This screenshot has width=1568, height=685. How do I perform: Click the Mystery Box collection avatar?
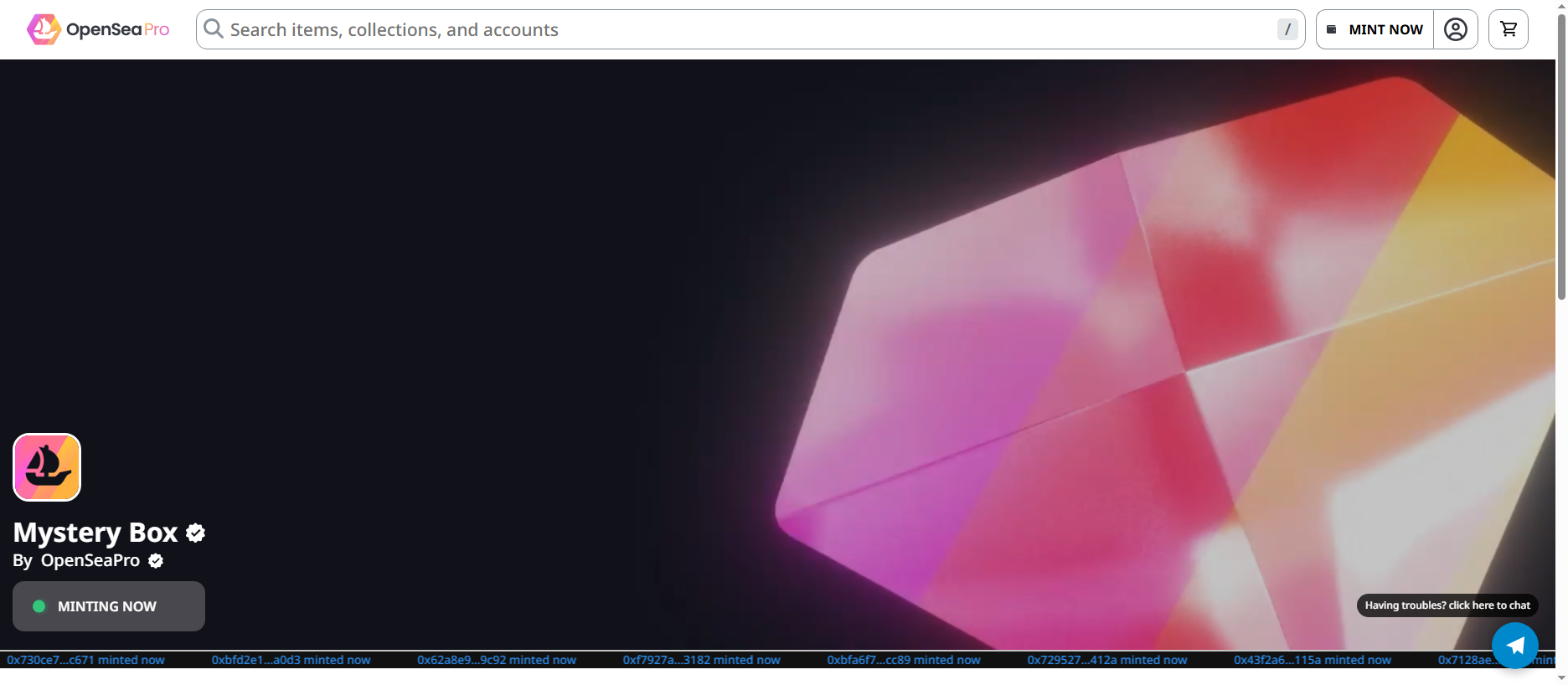pyautogui.click(x=47, y=467)
